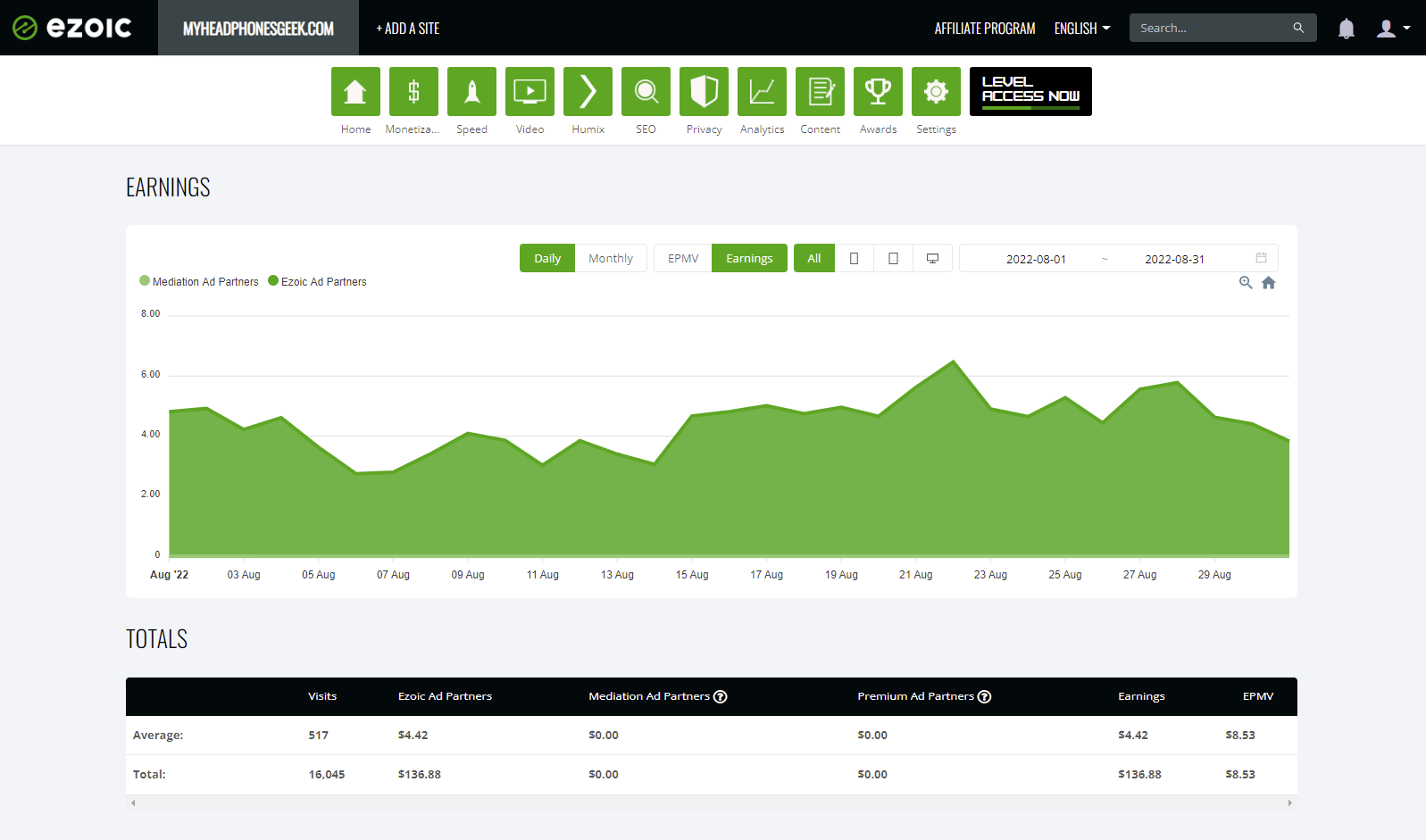
Task: Open the Settings gear icon
Action: click(936, 91)
